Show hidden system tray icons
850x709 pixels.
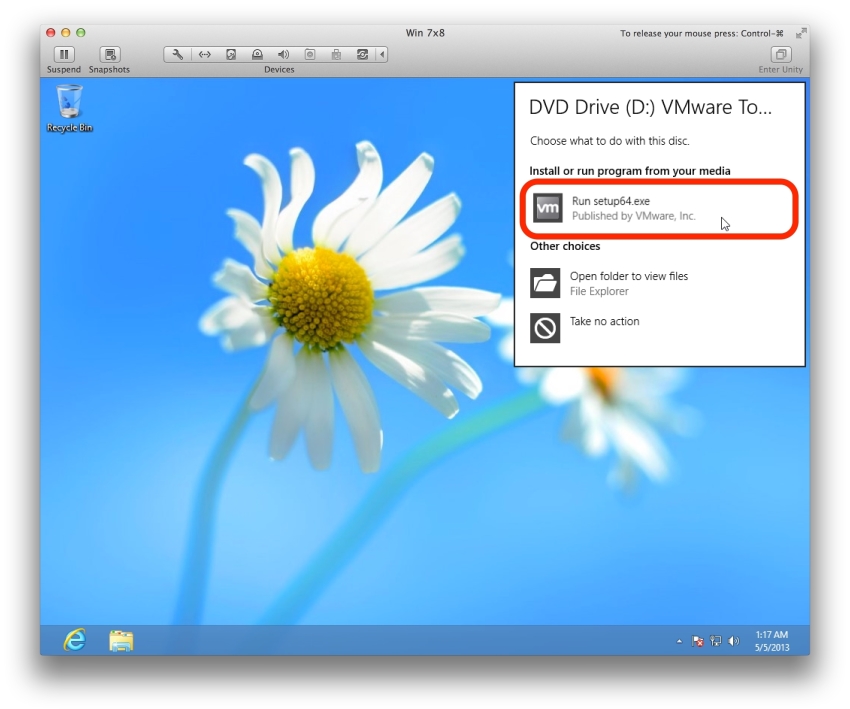tap(680, 640)
